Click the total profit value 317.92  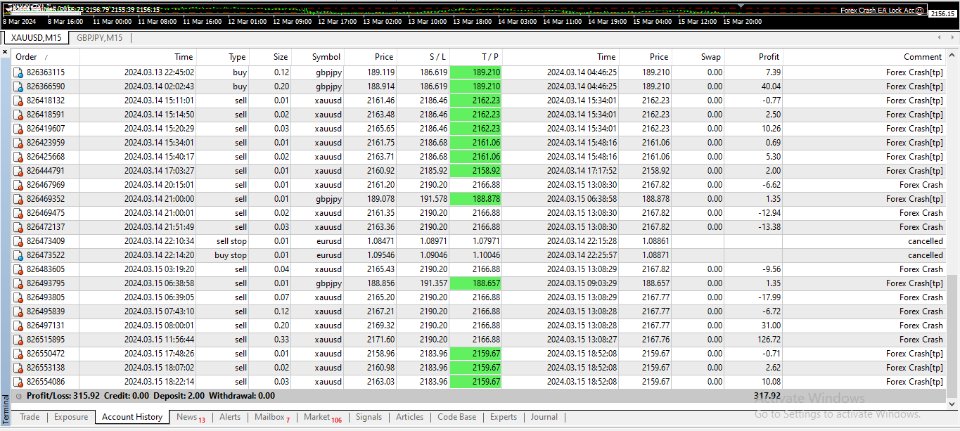[x=767, y=396]
